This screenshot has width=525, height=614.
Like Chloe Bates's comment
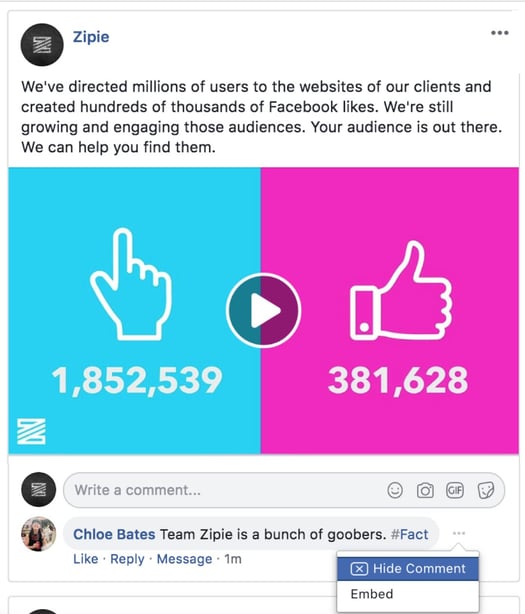(x=85, y=559)
